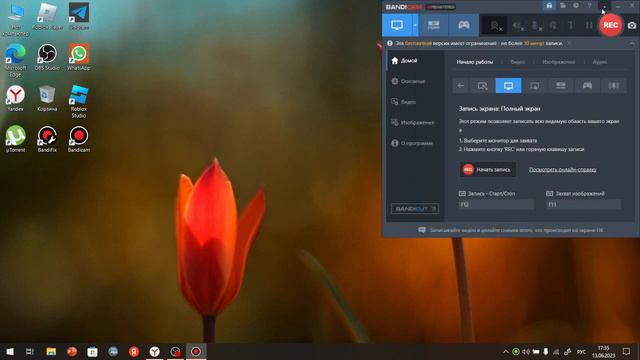Open BandiFix desktop shortcut
The width and height of the screenshot is (640, 360).
point(47,139)
